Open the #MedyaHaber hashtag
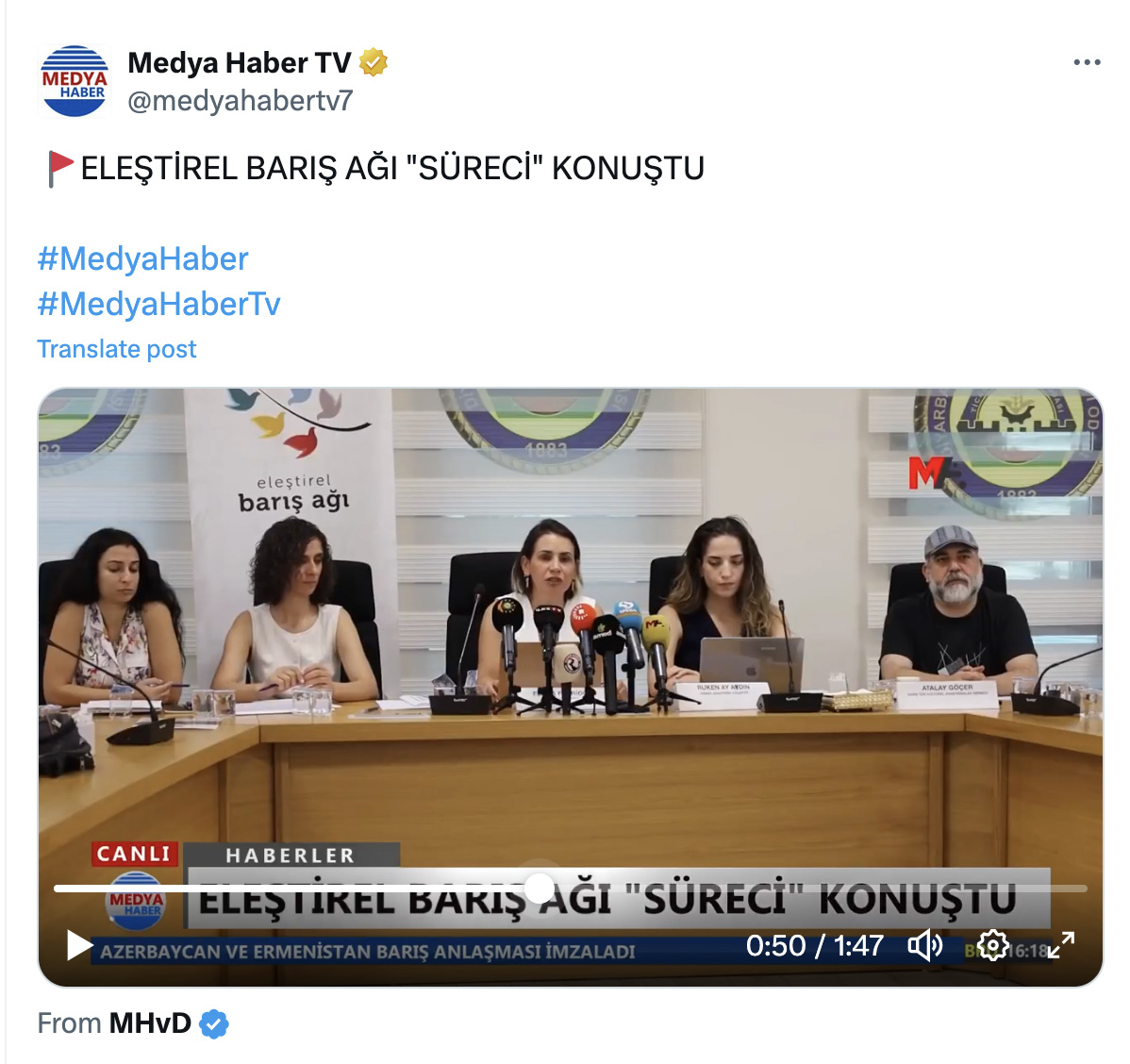1130x1064 pixels. click(142, 258)
